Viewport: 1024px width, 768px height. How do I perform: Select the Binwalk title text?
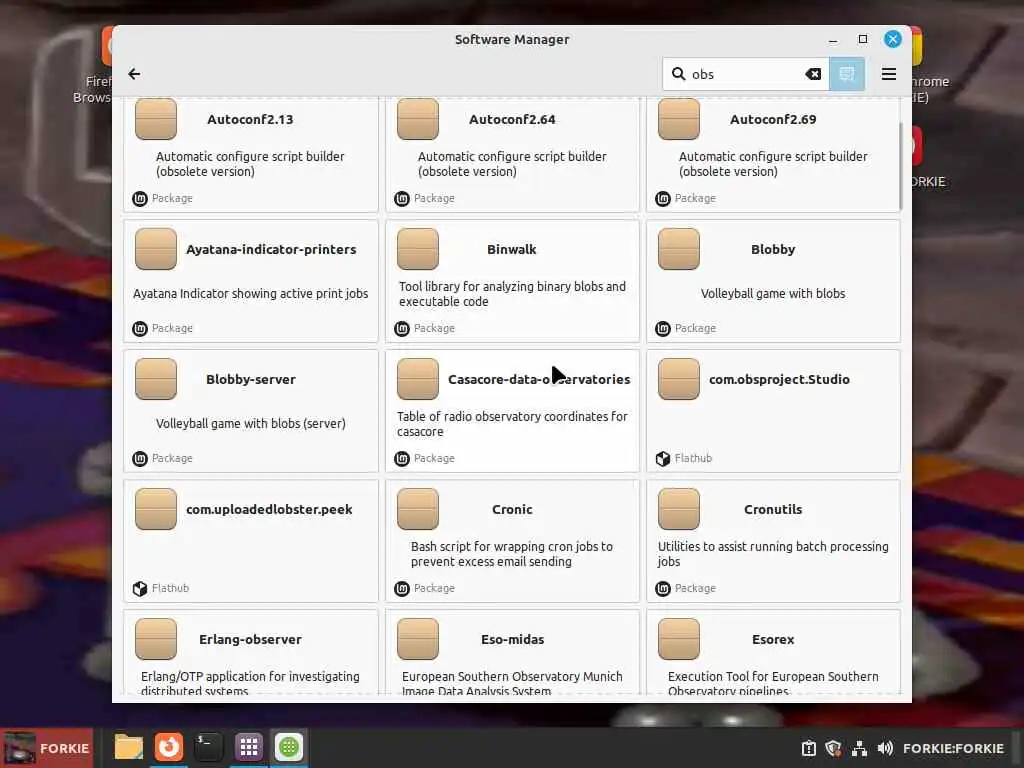point(511,249)
